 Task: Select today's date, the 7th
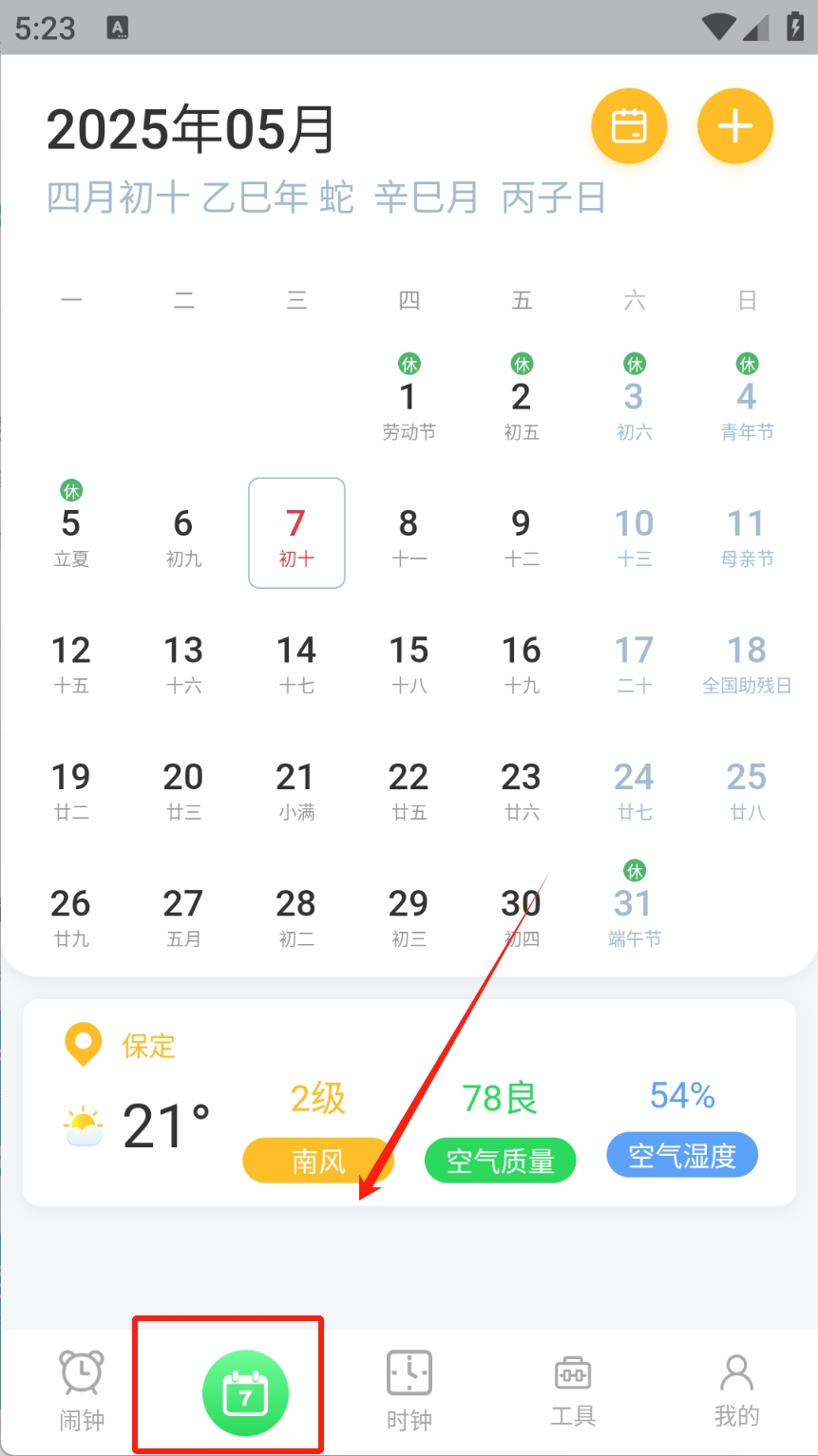coord(296,534)
